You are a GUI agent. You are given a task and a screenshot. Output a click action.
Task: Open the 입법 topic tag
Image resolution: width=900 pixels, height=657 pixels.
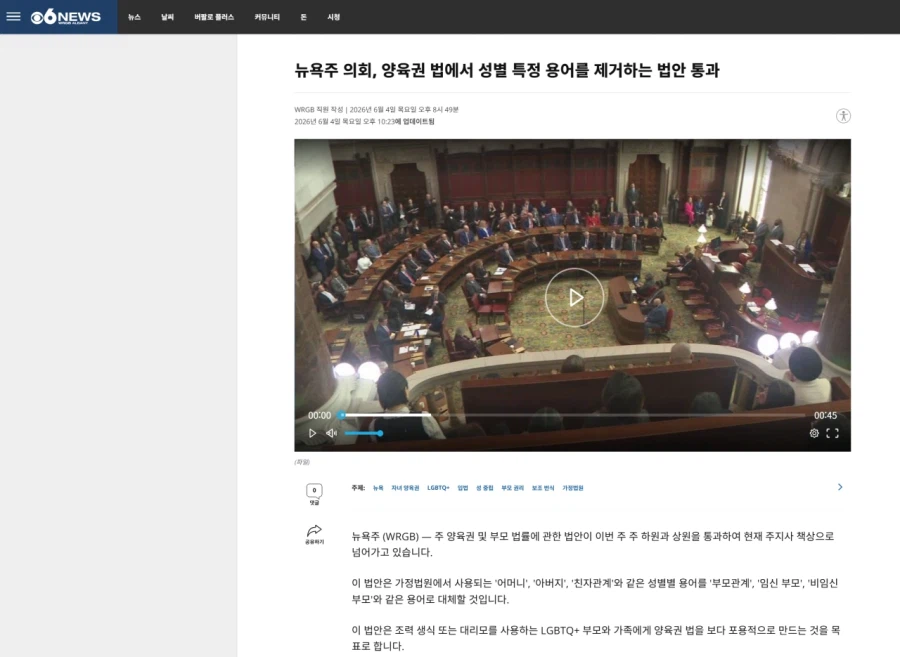coord(463,488)
